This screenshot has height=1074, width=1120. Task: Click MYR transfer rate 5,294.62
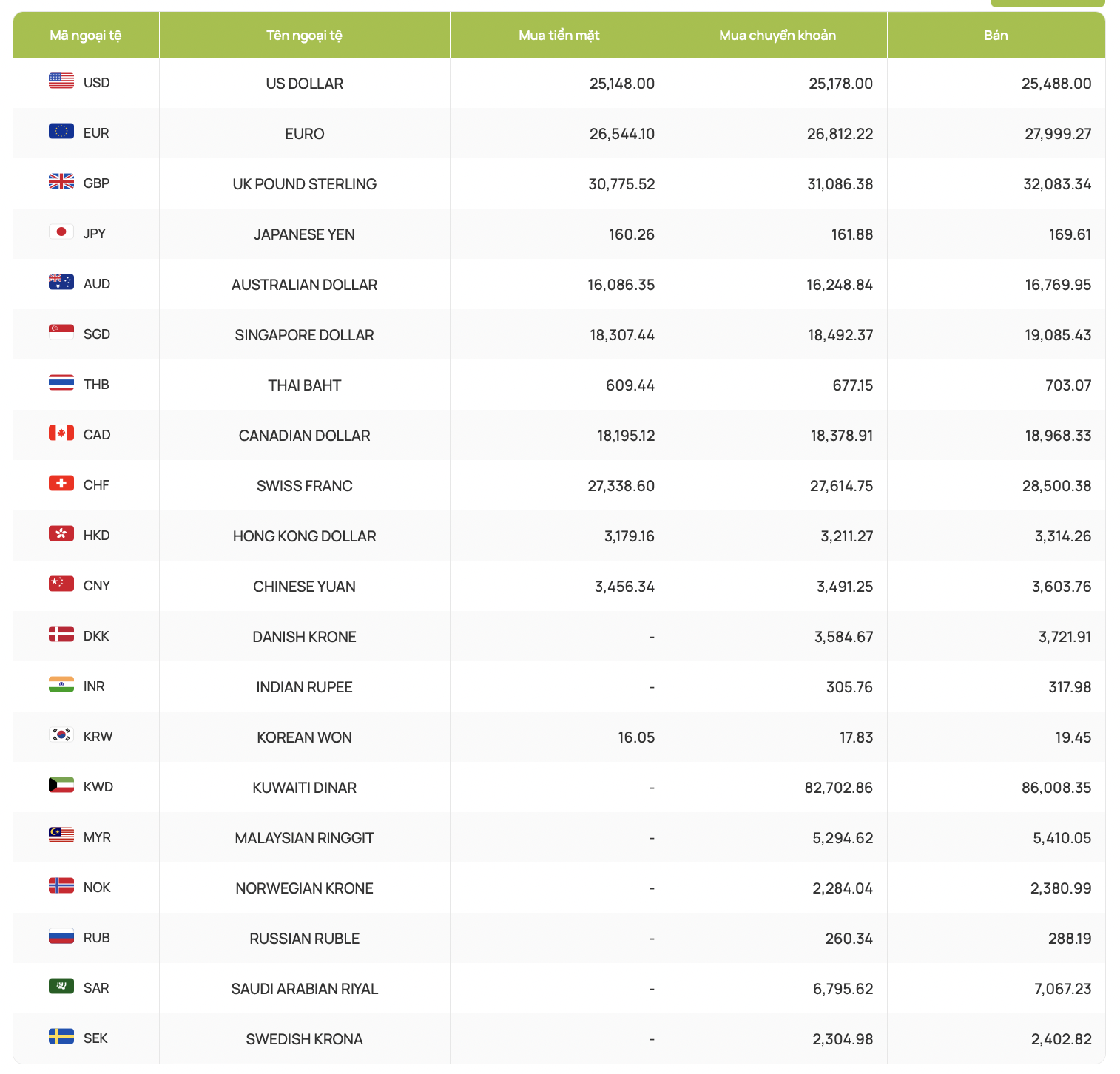(843, 838)
